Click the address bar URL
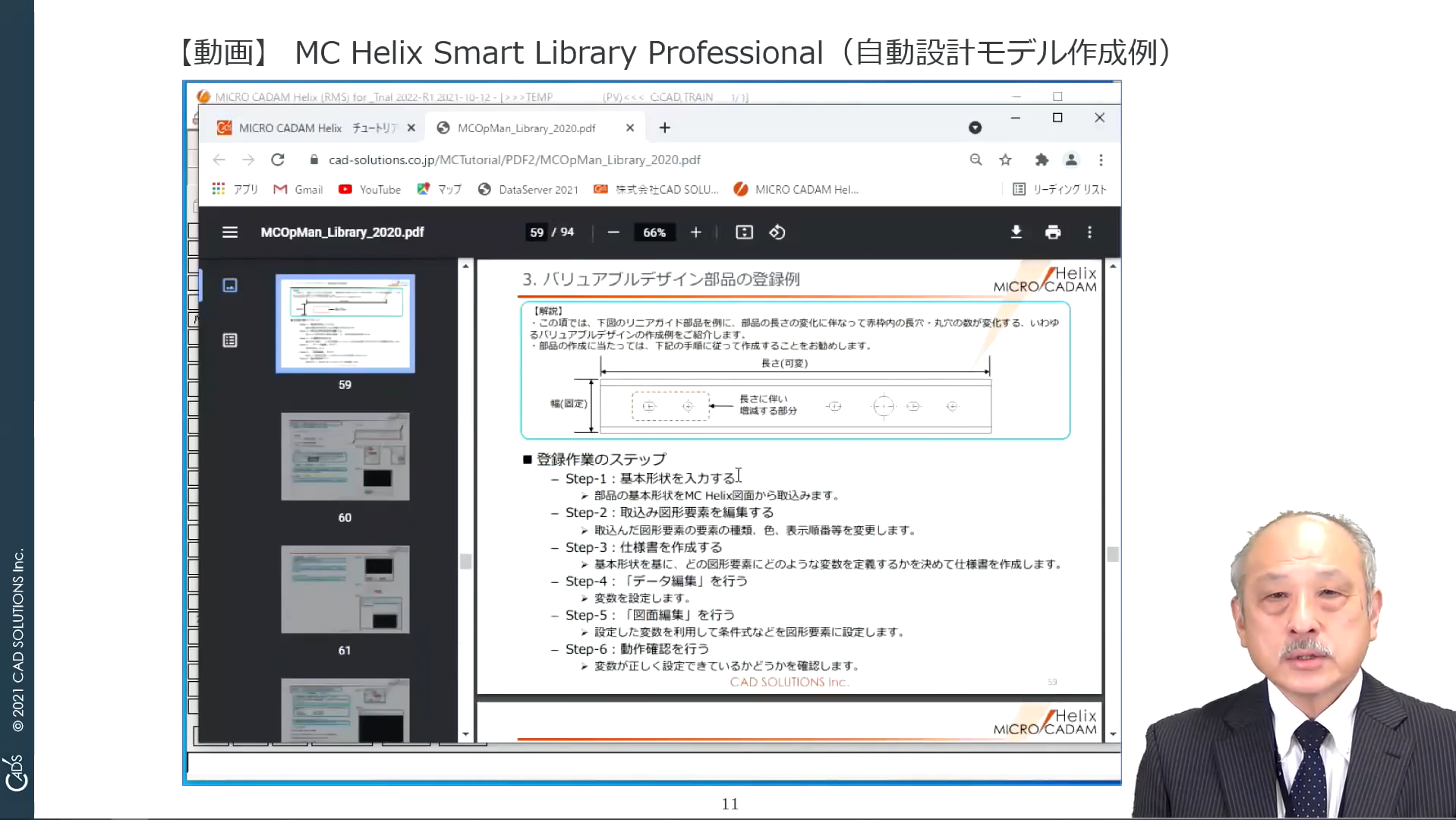The width and height of the screenshot is (1456, 820). click(514, 159)
